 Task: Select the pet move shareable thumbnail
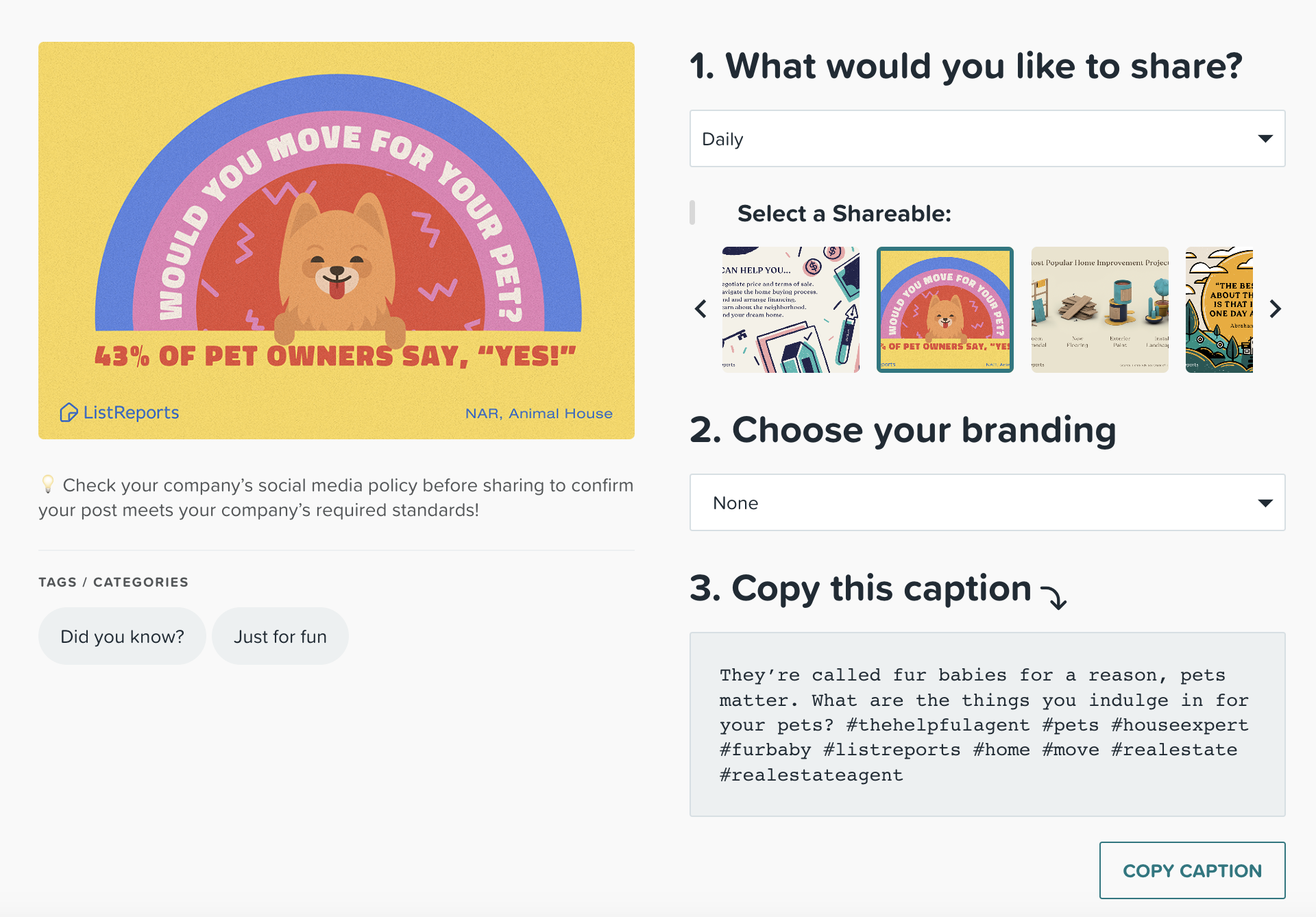click(x=945, y=310)
